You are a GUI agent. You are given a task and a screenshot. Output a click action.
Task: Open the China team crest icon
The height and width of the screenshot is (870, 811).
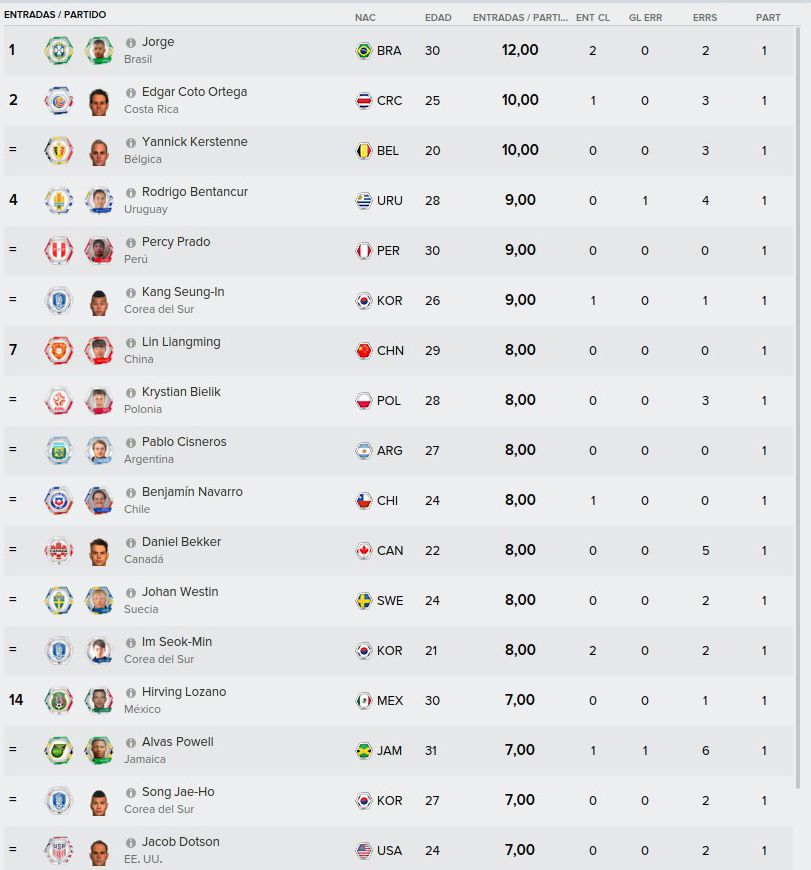tap(59, 351)
